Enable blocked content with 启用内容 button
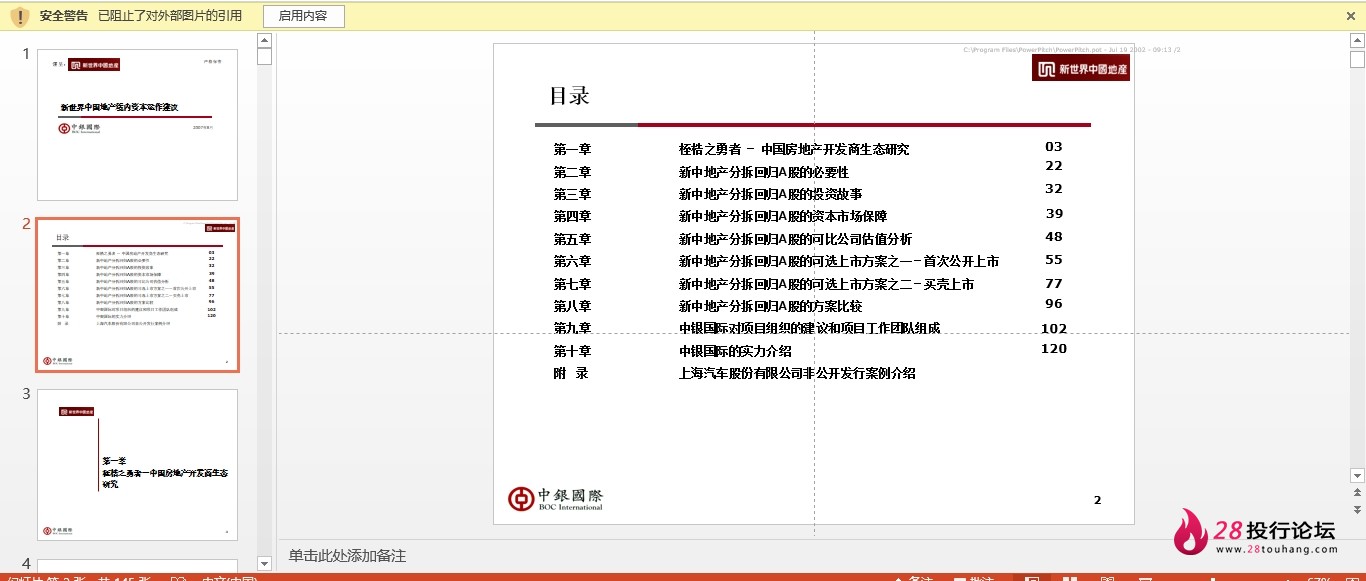Screen dimensions: 1366x581 (x=303, y=16)
